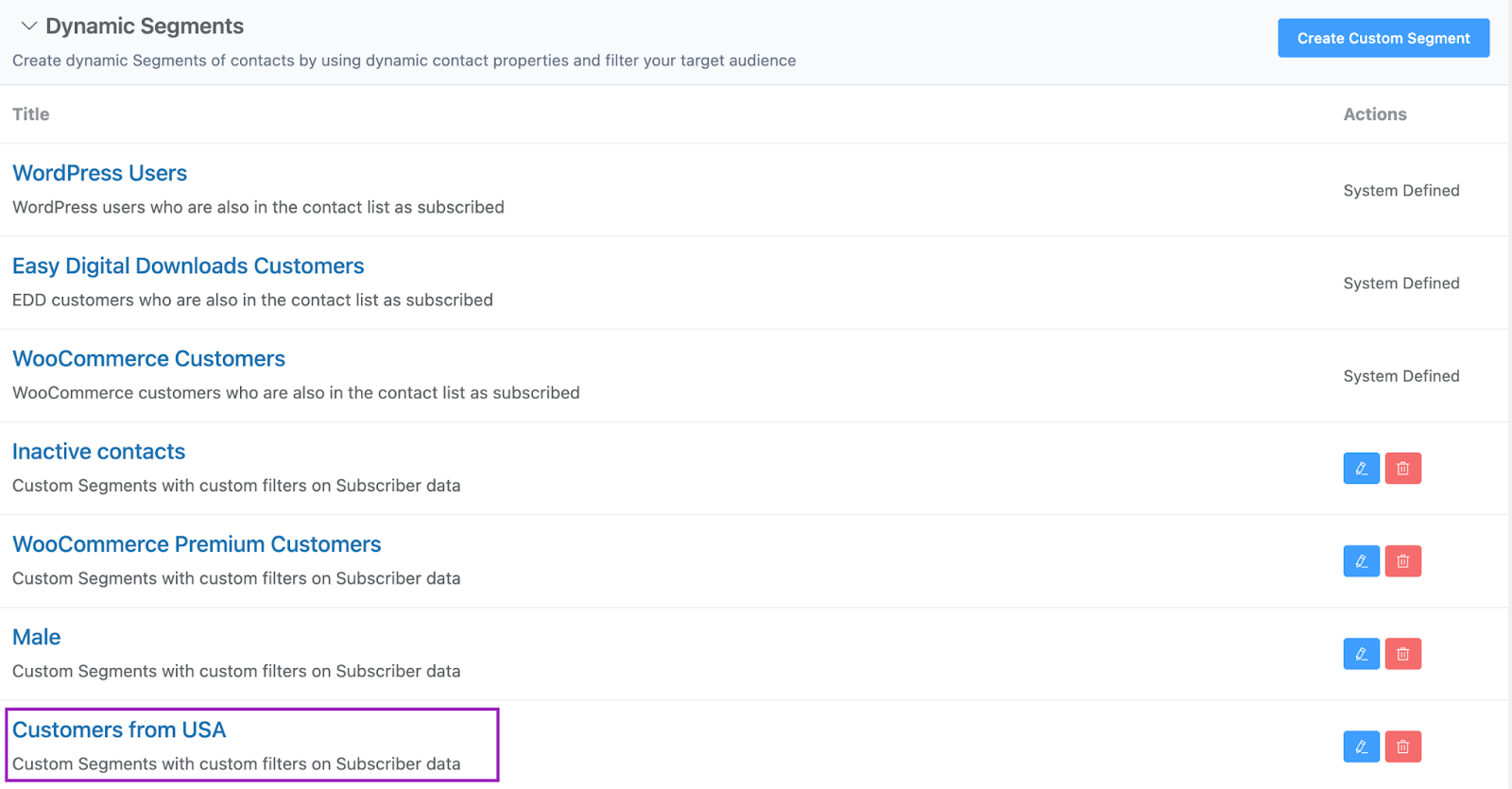Edit the Male segment
The width and height of the screenshot is (1512, 789).
(x=1361, y=654)
